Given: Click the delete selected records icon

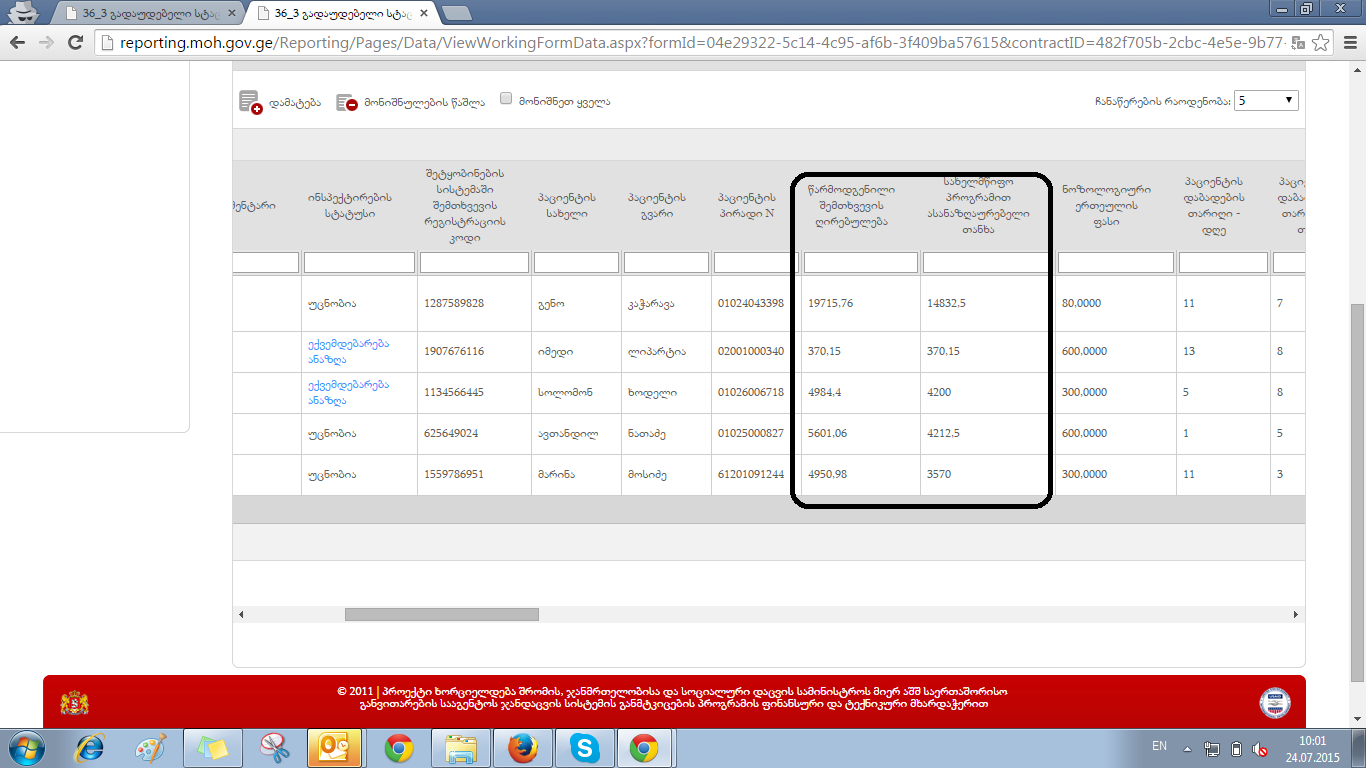Looking at the screenshot, I should pos(346,102).
